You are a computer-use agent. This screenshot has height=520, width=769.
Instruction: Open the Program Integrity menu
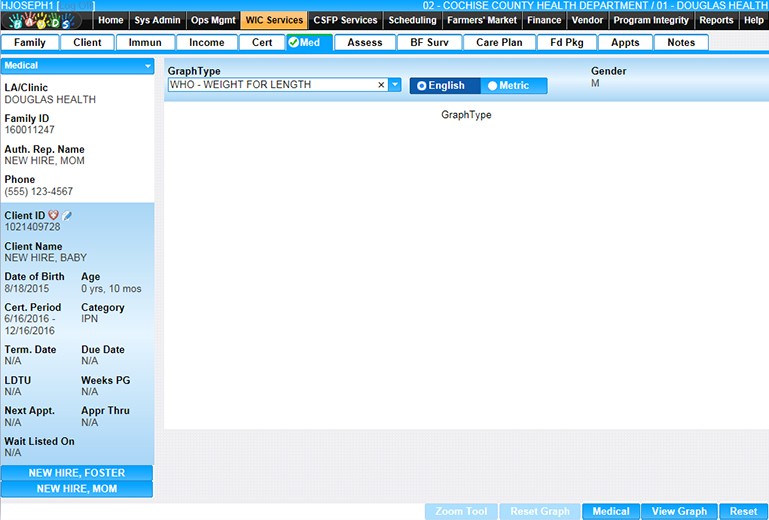coord(650,20)
